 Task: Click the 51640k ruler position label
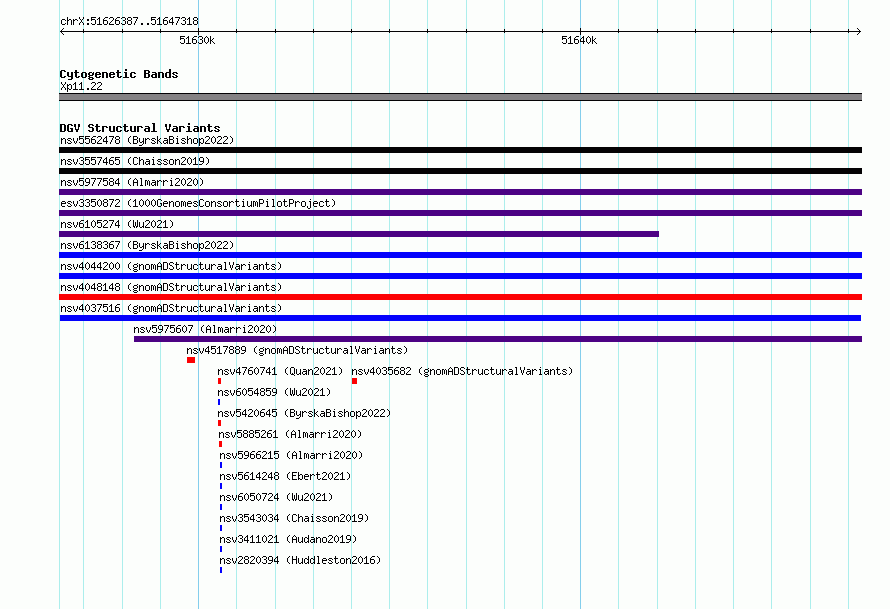[579, 40]
